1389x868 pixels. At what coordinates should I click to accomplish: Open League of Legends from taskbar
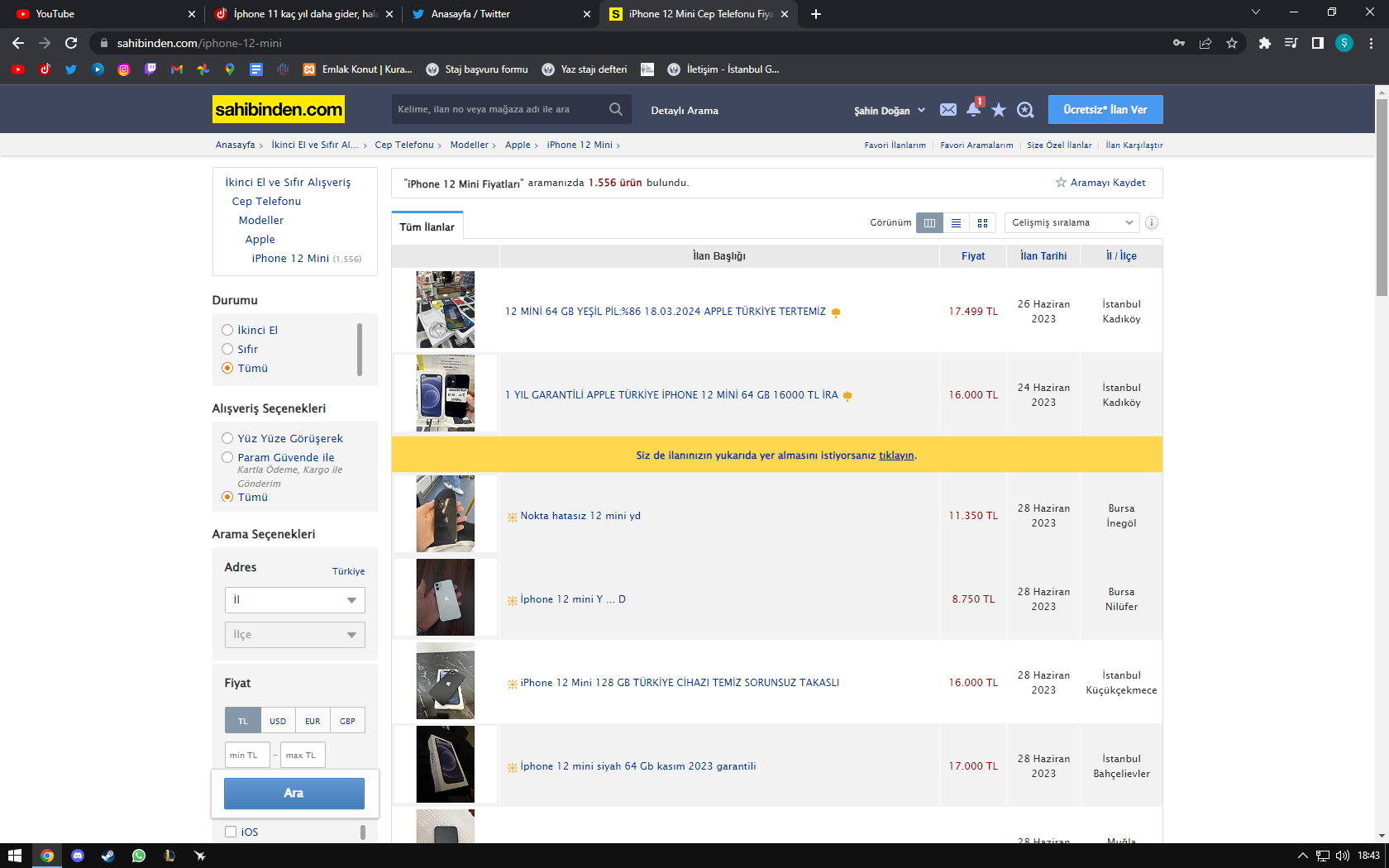coord(169,856)
